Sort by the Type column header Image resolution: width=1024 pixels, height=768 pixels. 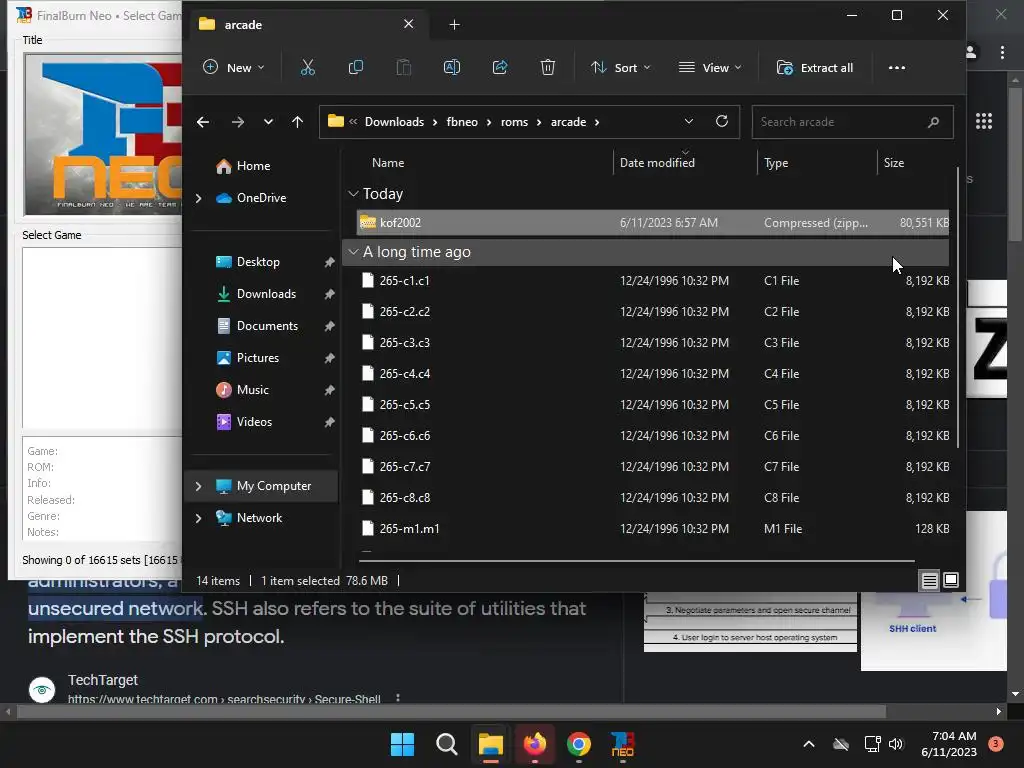(776, 163)
